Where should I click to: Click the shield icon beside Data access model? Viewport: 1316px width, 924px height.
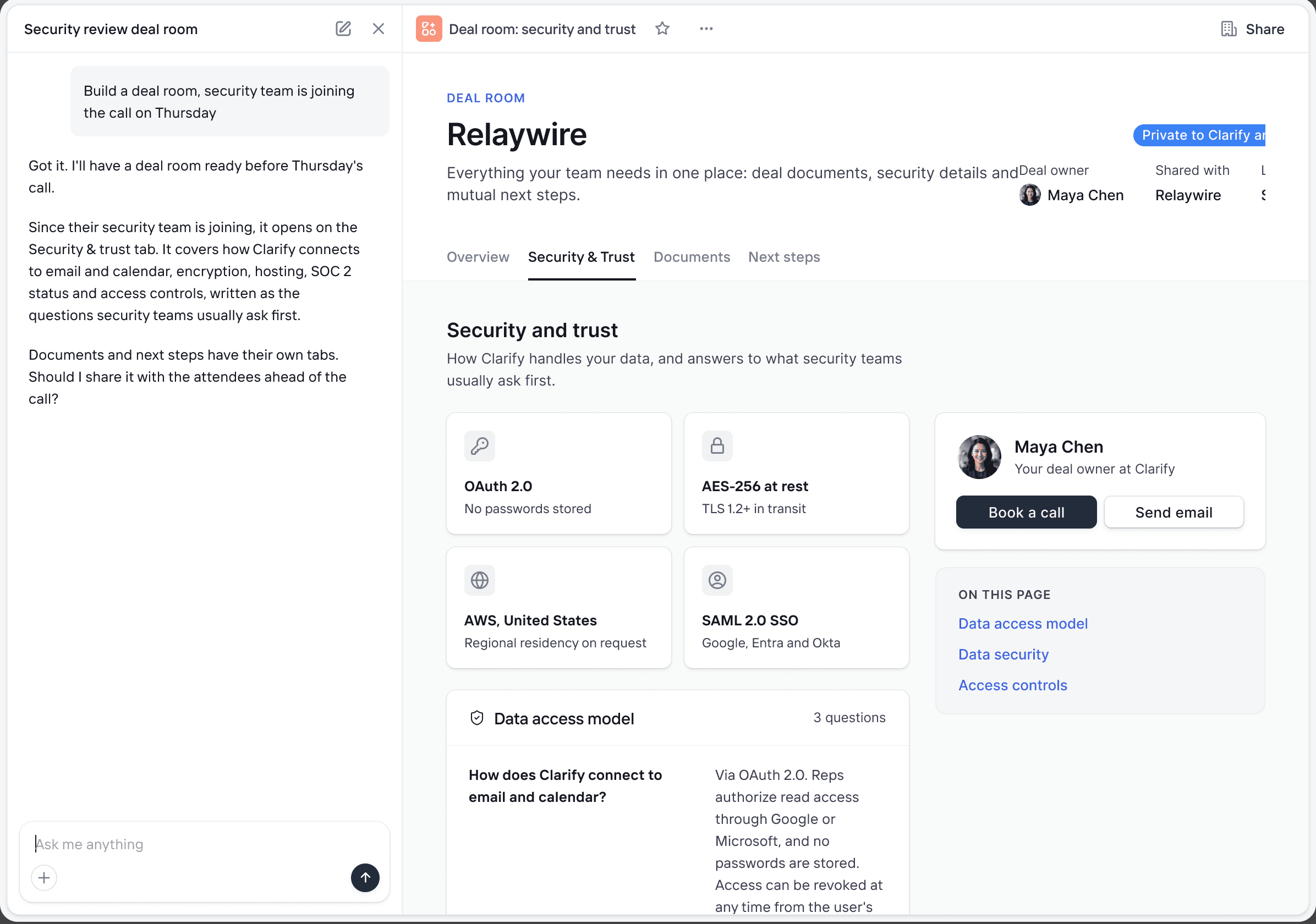point(477,718)
